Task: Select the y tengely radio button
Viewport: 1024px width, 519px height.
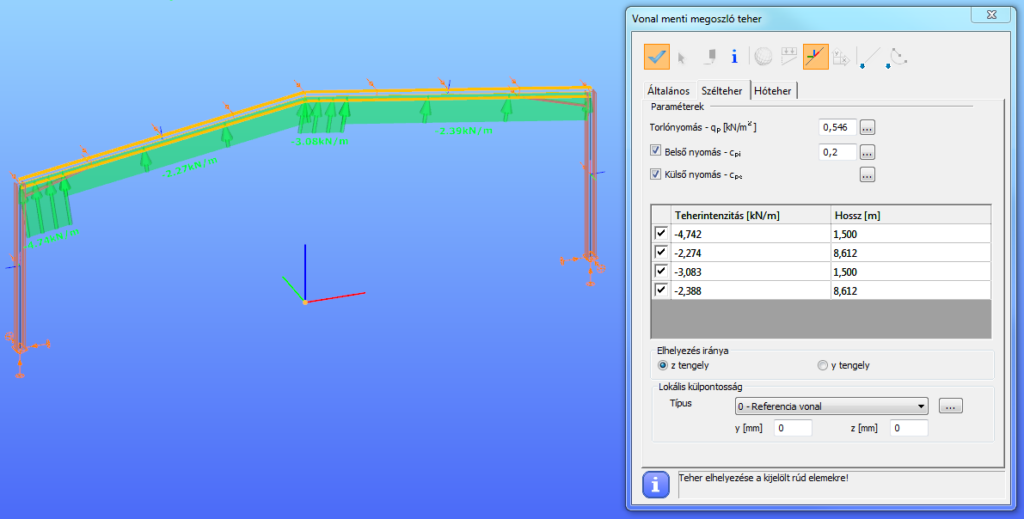Action: click(x=823, y=365)
